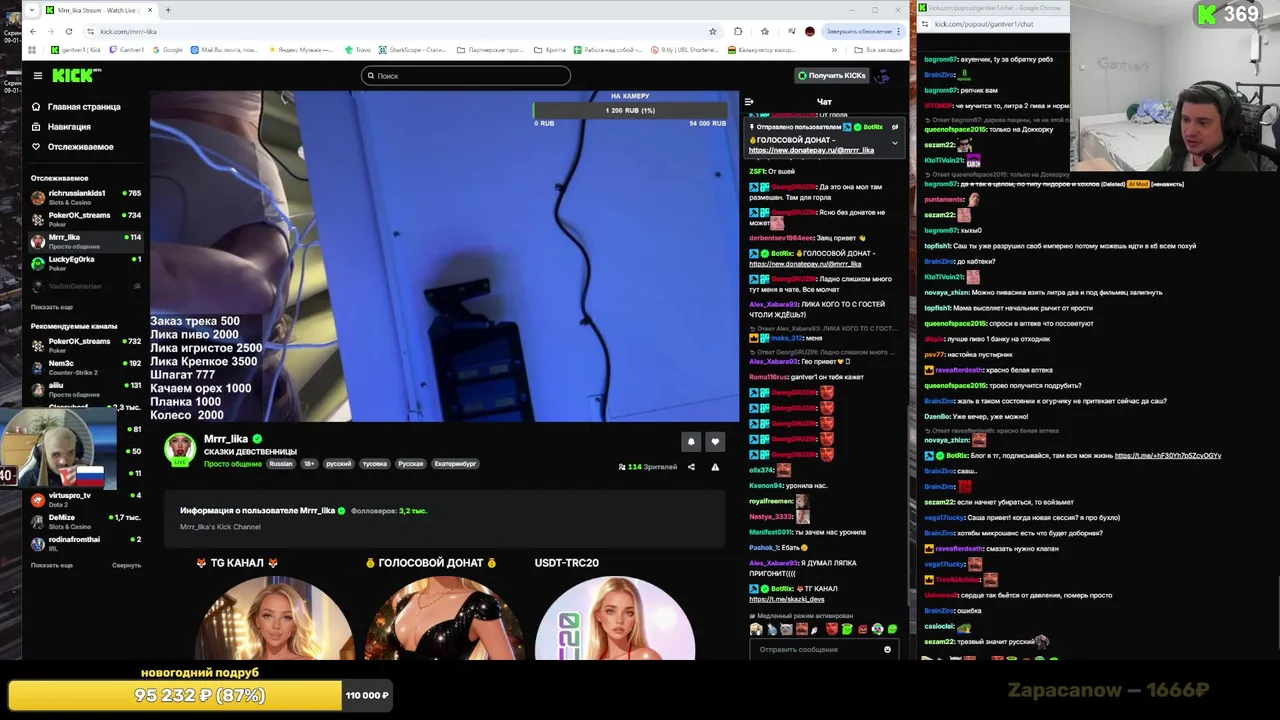Image resolution: width=1280 pixels, height=720 pixels.
Task: Open LuckyEg0rka channel
Action: point(86,262)
